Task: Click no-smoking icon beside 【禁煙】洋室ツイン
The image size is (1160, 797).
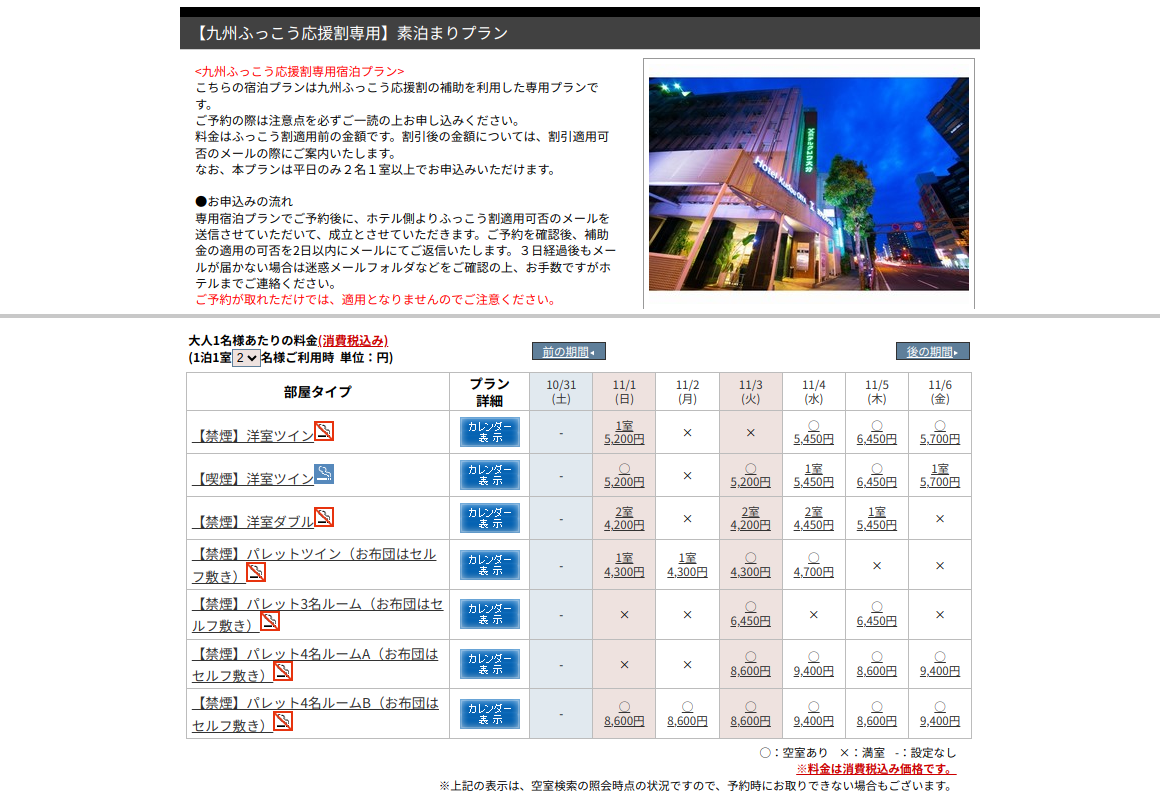Action: point(324,431)
